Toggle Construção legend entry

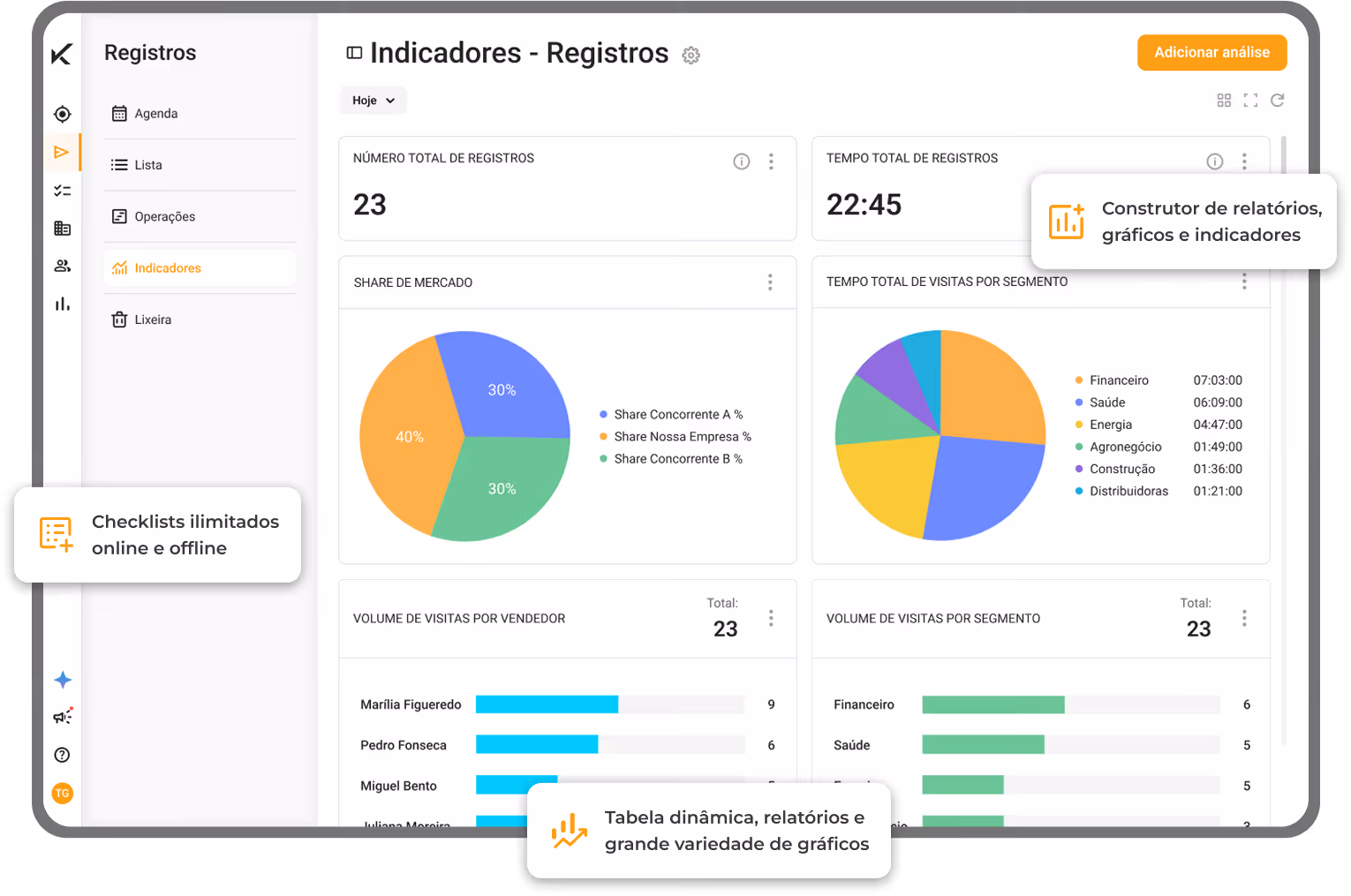click(1114, 469)
